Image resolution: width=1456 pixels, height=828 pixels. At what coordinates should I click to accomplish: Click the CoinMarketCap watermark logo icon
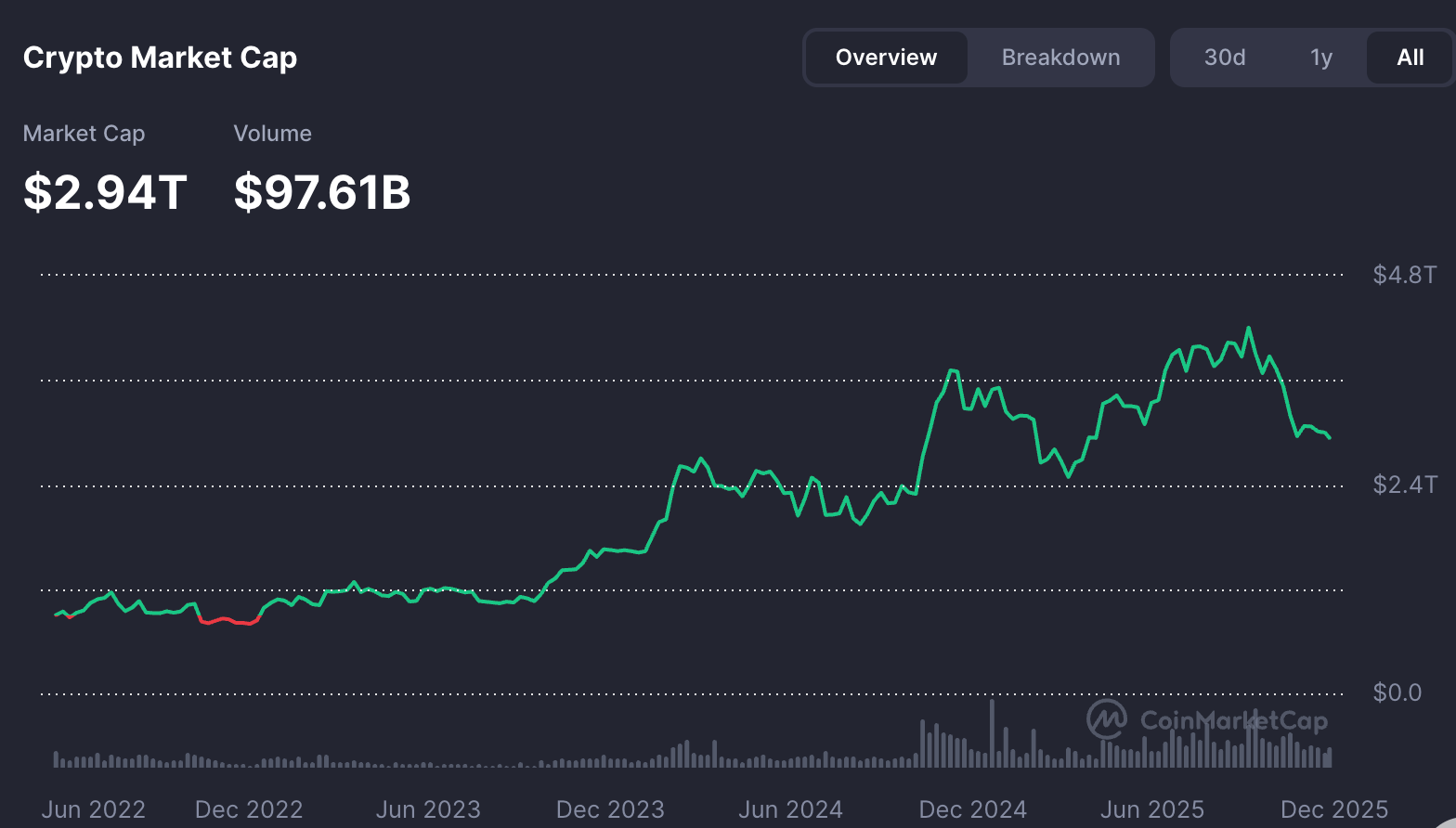pos(1107,719)
